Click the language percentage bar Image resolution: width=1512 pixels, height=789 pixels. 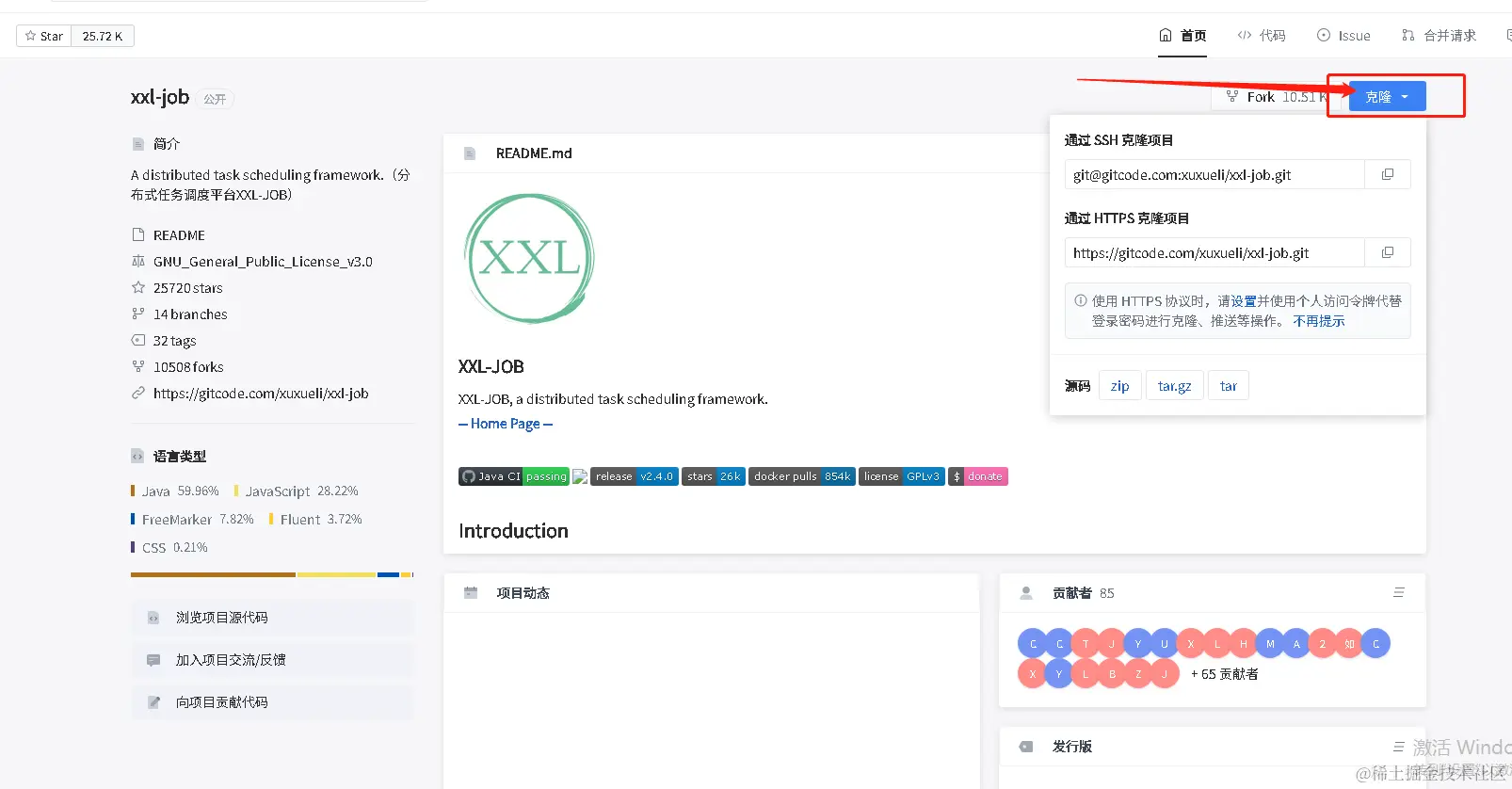(x=272, y=574)
